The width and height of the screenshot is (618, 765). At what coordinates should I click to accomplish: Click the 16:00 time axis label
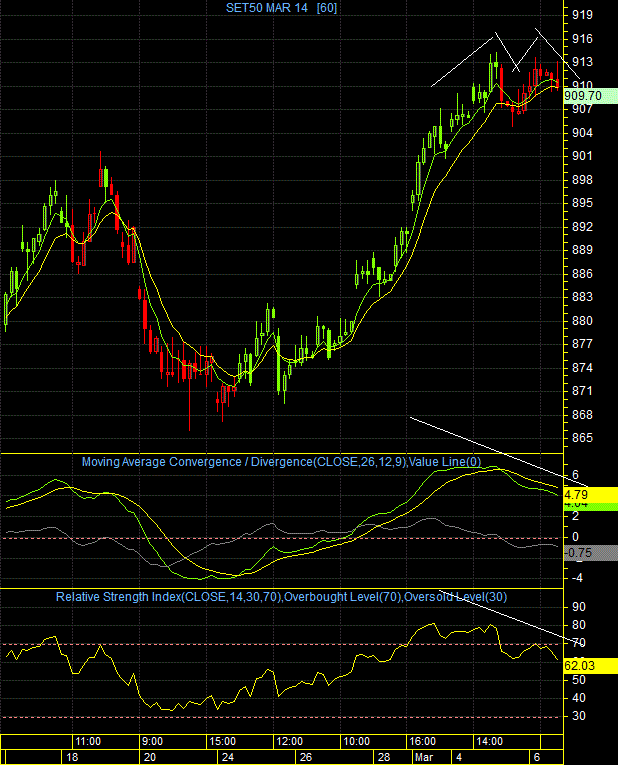click(x=422, y=742)
